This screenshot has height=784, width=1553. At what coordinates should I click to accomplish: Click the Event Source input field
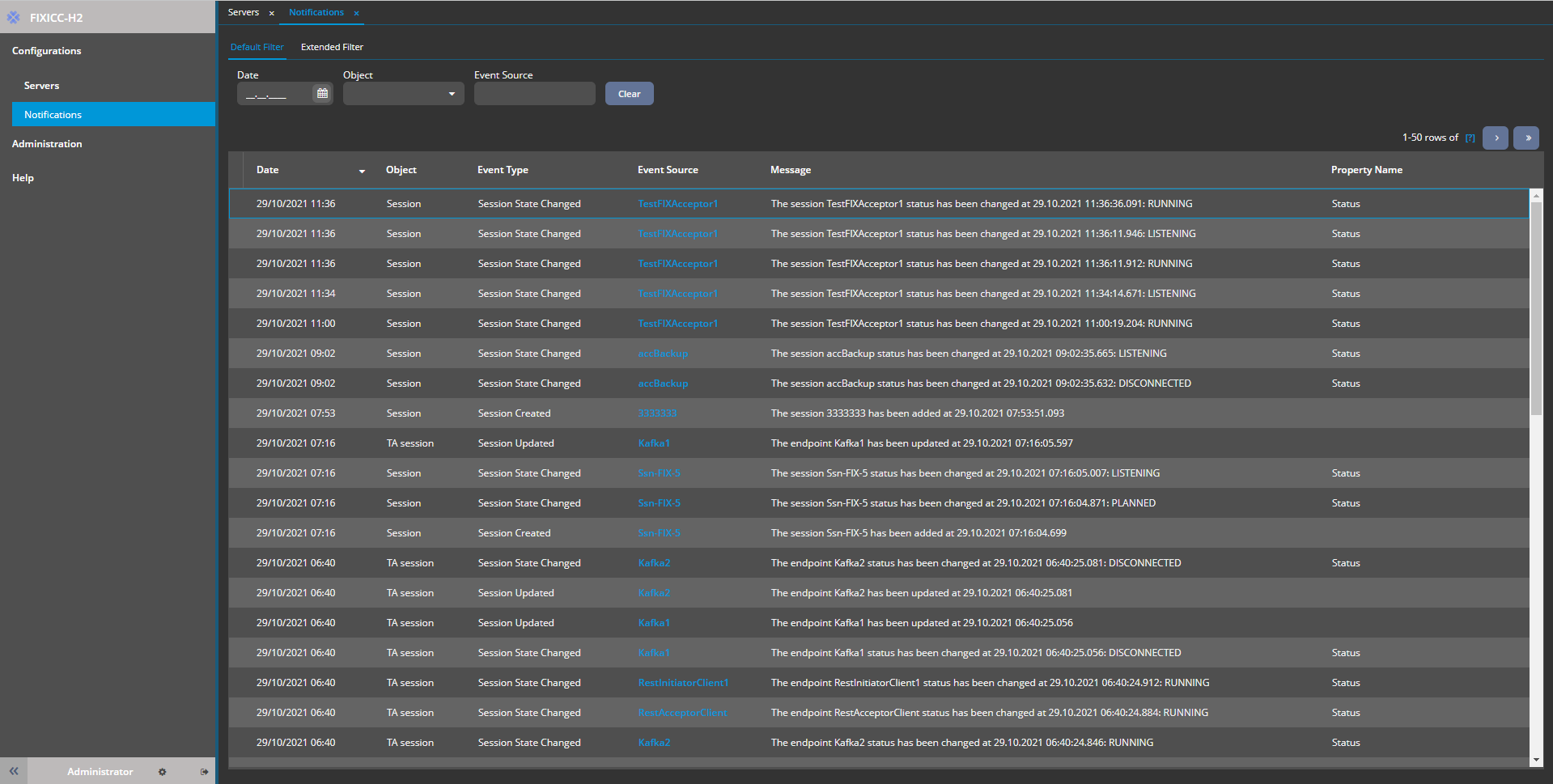[535, 94]
